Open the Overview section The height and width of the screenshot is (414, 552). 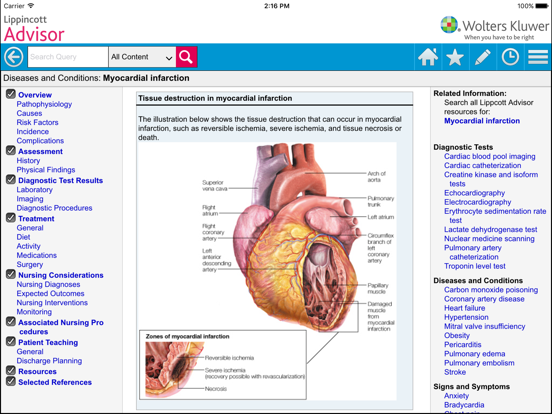click(35, 95)
